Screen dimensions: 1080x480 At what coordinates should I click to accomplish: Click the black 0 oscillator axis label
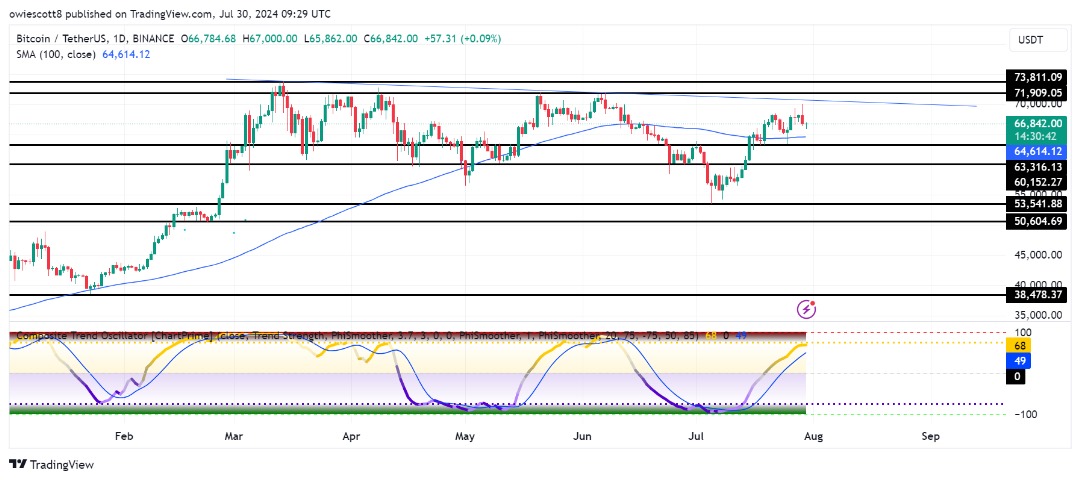pos(1017,377)
